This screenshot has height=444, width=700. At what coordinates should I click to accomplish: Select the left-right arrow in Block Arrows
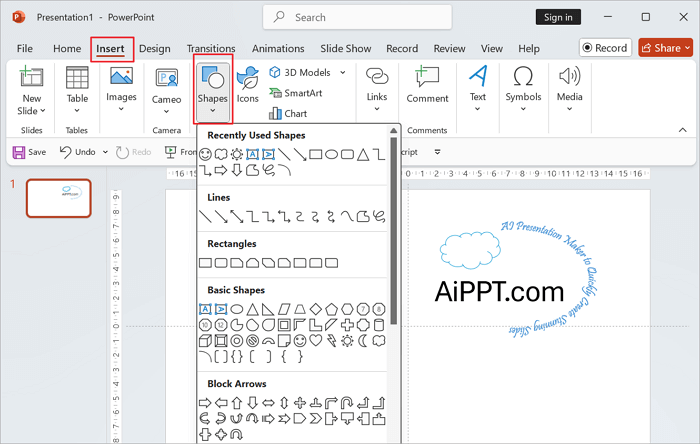coord(268,403)
